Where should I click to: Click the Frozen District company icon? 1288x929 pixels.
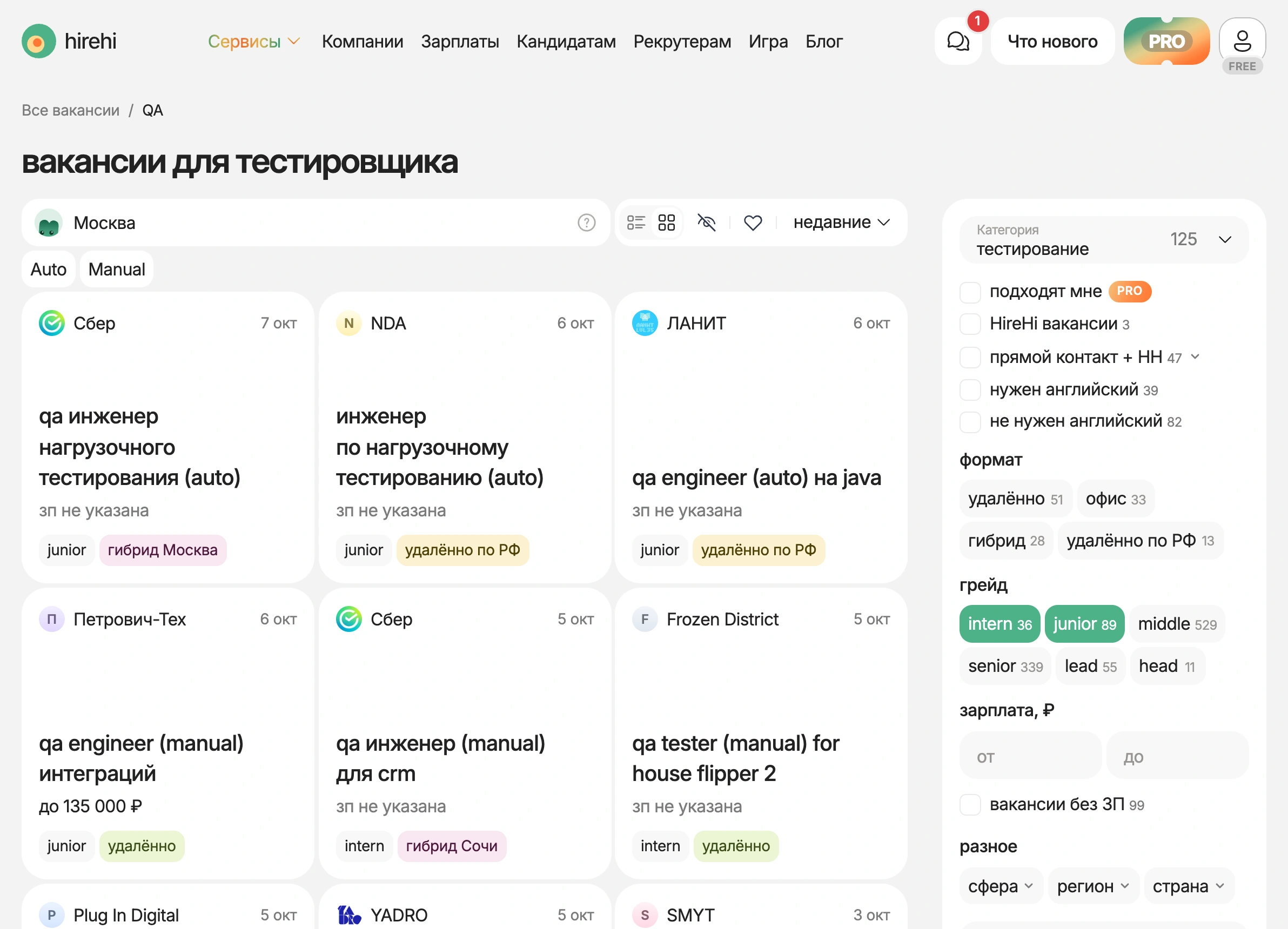tap(645, 619)
